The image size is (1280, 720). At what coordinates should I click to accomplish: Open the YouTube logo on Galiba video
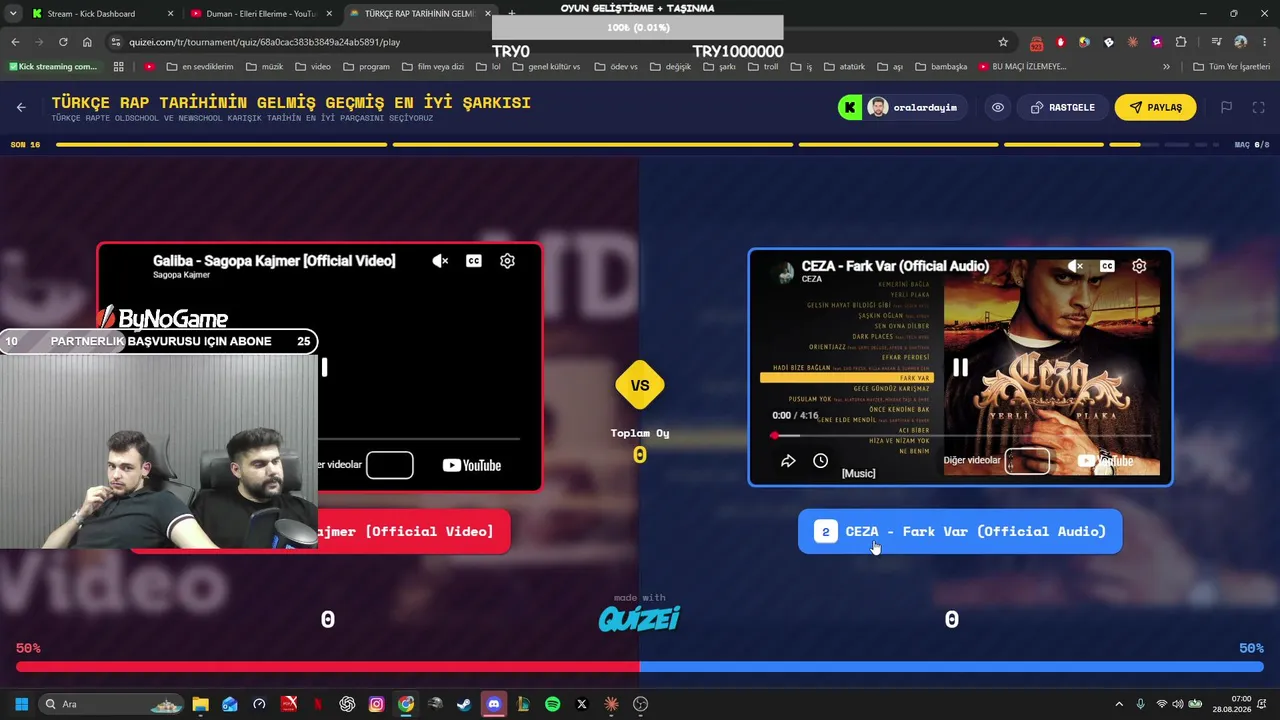[x=472, y=465]
